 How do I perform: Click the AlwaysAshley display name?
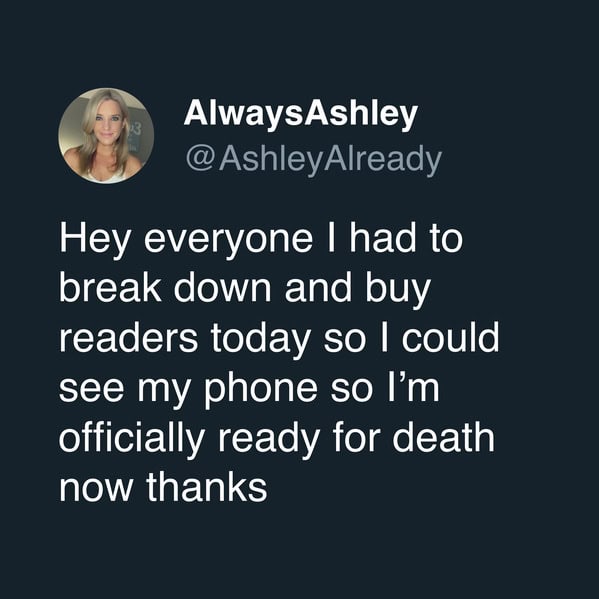(x=301, y=114)
